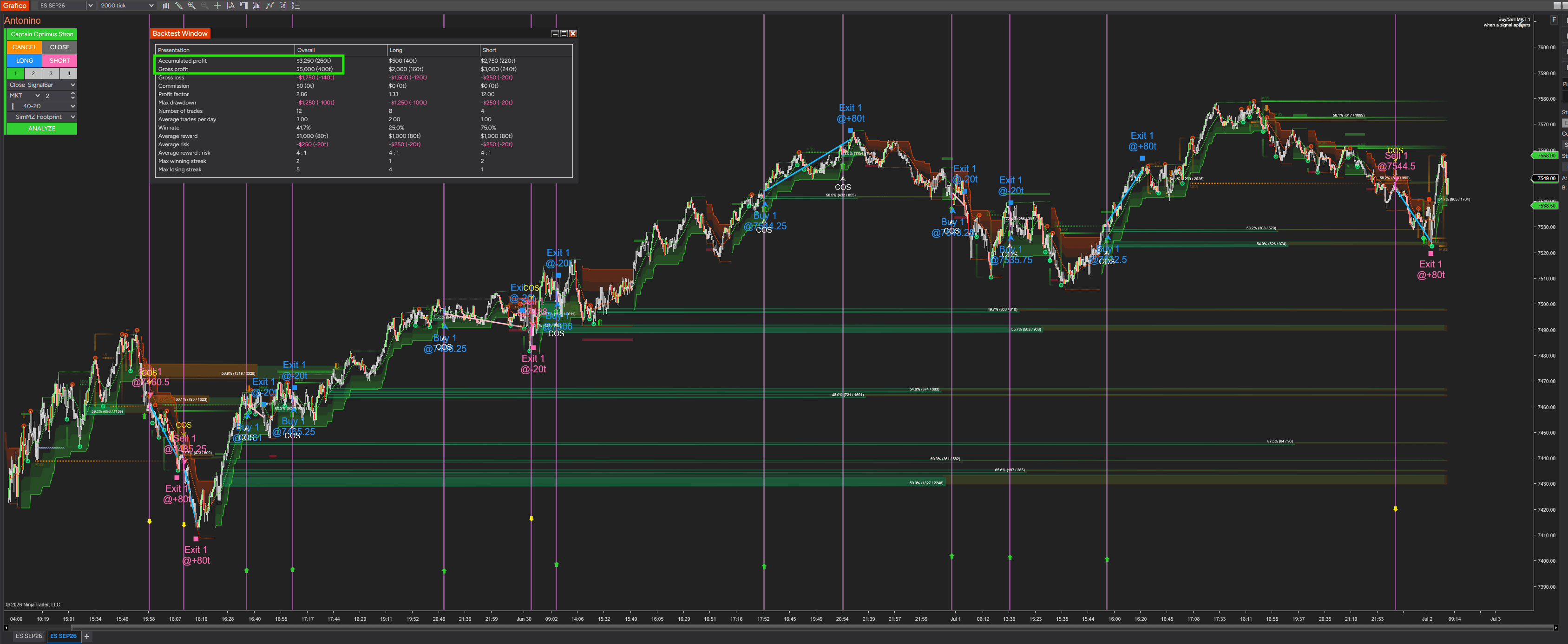The height and width of the screenshot is (644, 1568).
Task: Click the zoom out magnifier icon
Action: [x=204, y=6]
